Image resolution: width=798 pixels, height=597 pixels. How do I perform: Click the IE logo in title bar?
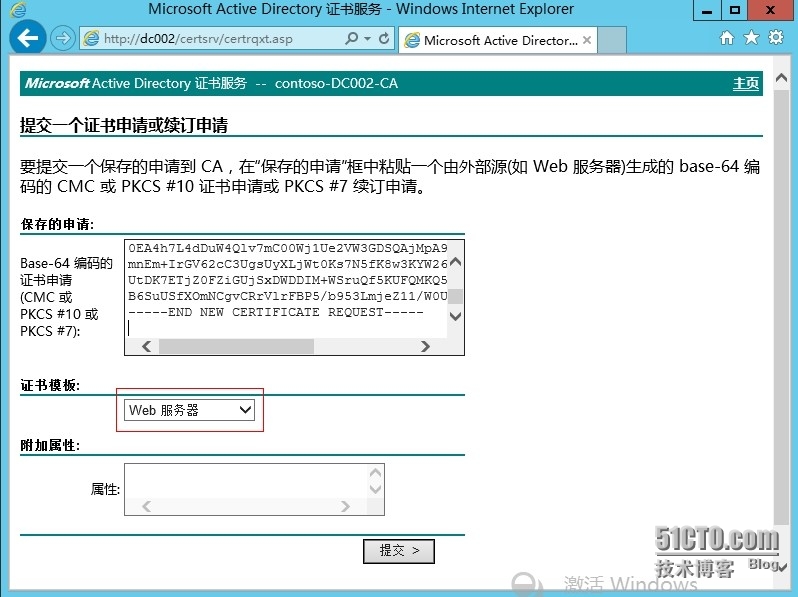[x=18, y=10]
